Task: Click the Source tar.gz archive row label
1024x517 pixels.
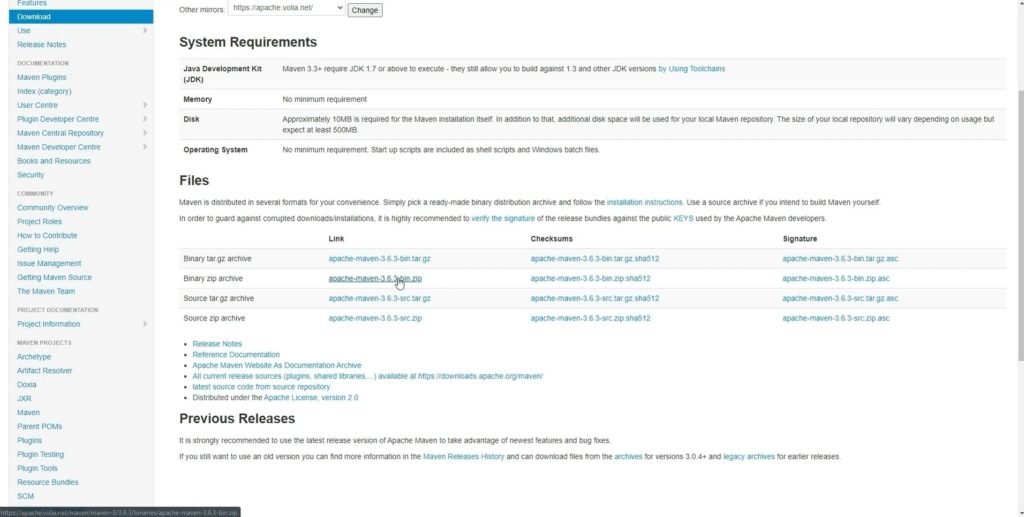Action: (217, 298)
